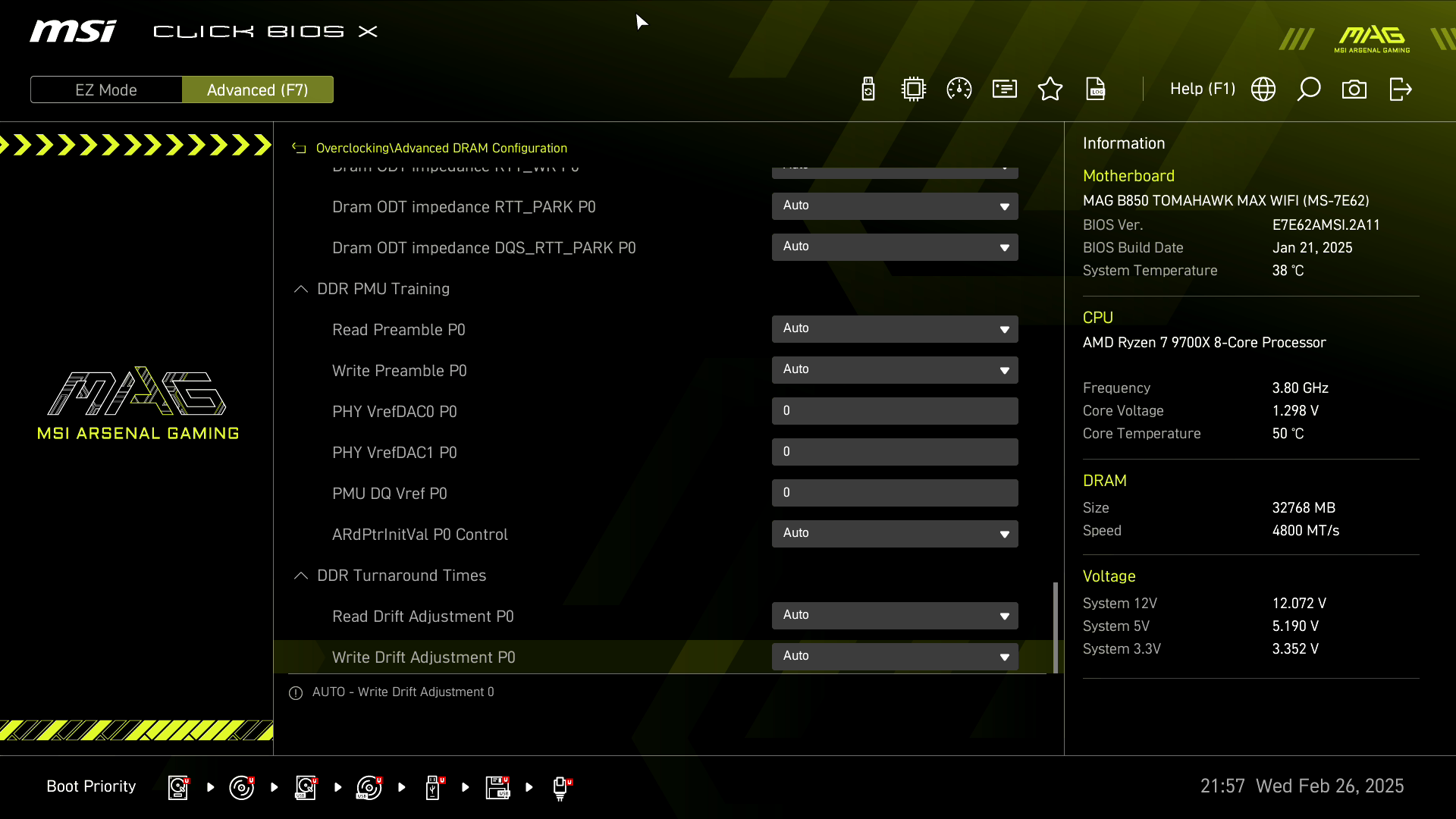
Task: Click the BIOS version E7E62AMSI.2A11
Action: 1326,225
